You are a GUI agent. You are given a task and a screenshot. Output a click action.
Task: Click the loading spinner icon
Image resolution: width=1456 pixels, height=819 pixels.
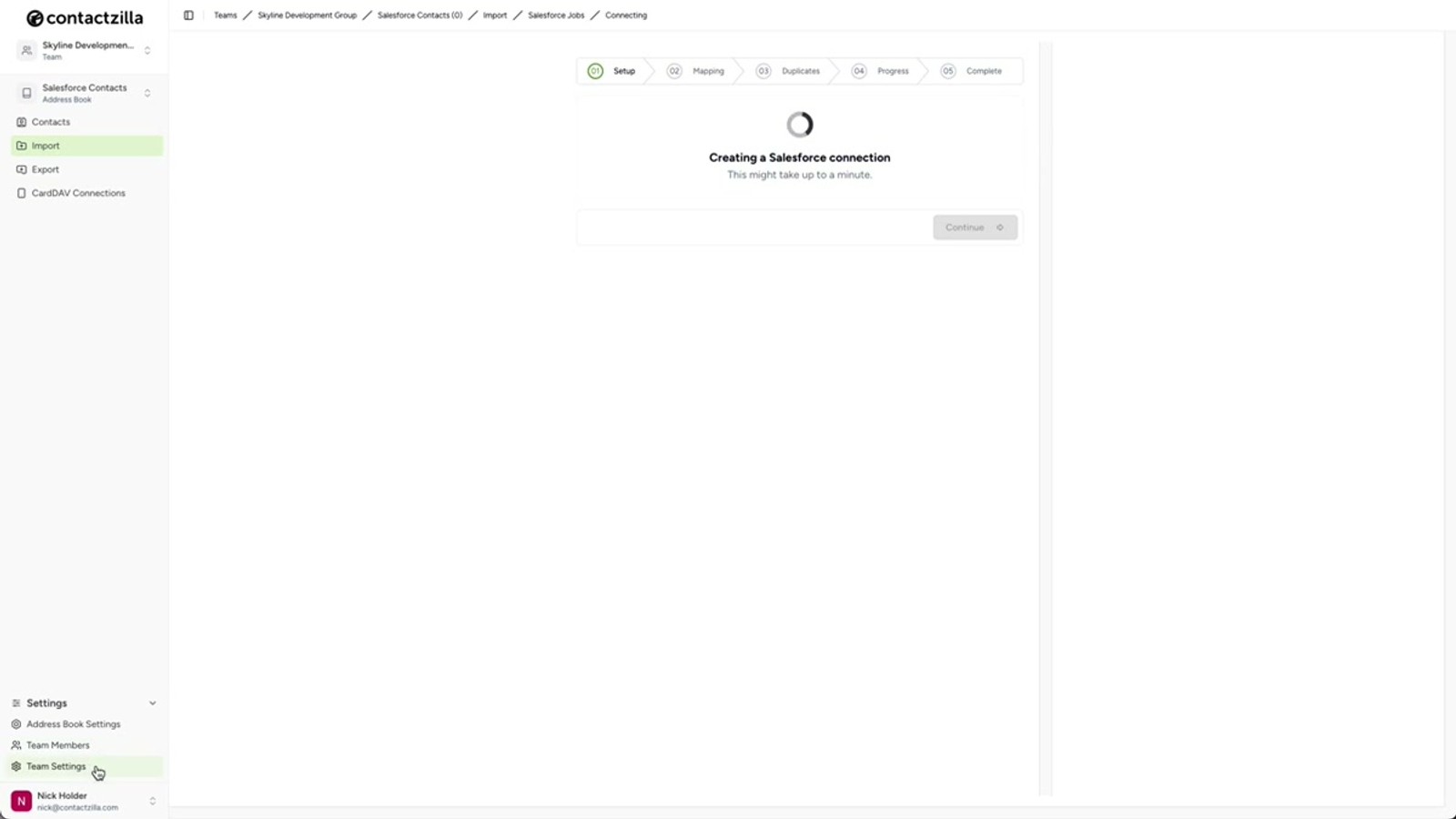[x=800, y=125]
